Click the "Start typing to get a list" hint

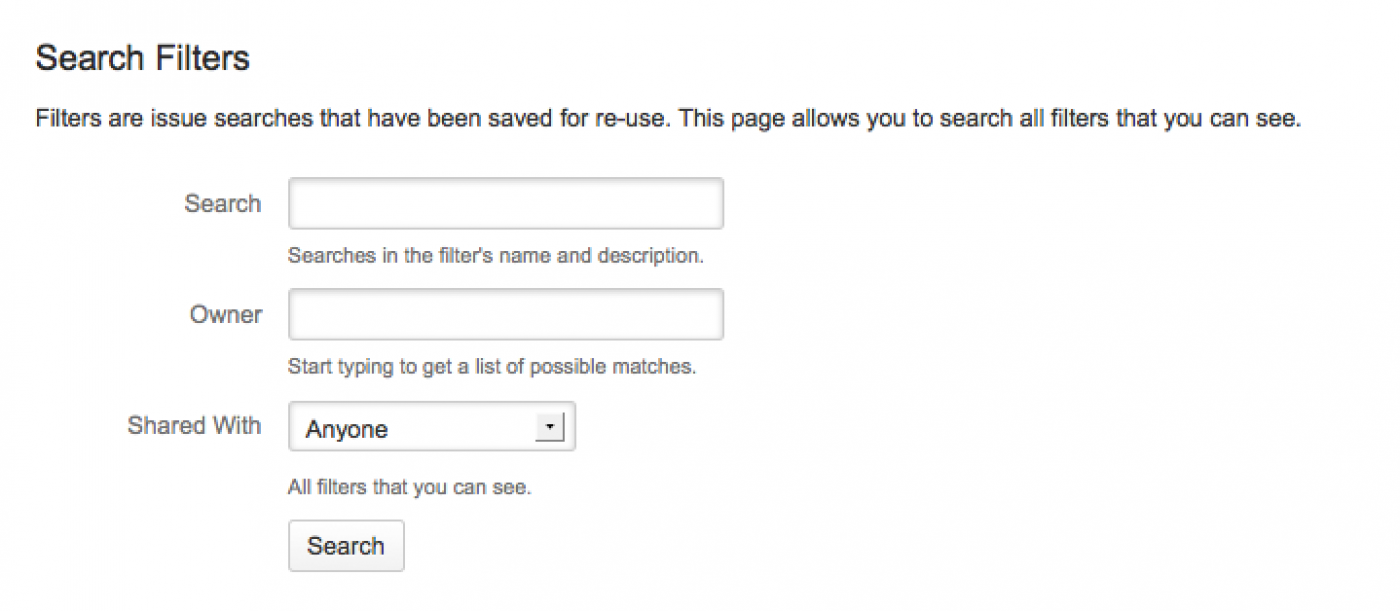coord(491,367)
